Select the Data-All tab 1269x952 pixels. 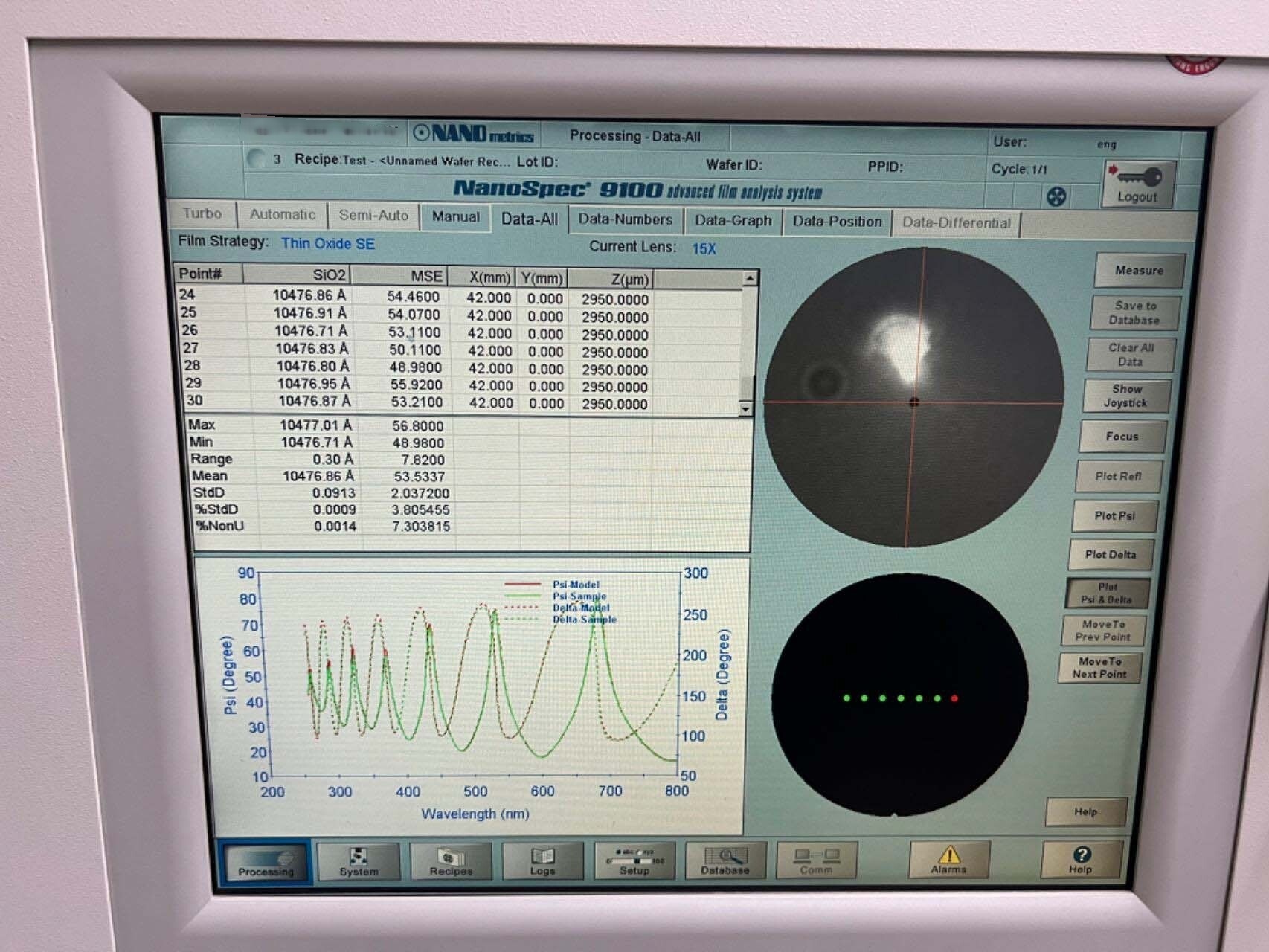[x=529, y=219]
